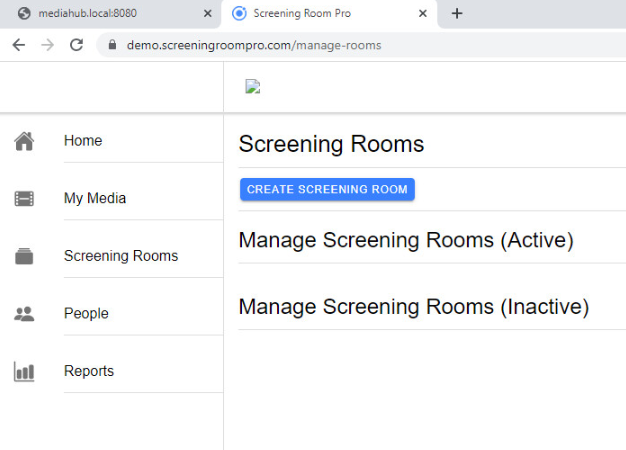The height and width of the screenshot is (450, 626).
Task: Click the People group icon
Action: tap(24, 314)
